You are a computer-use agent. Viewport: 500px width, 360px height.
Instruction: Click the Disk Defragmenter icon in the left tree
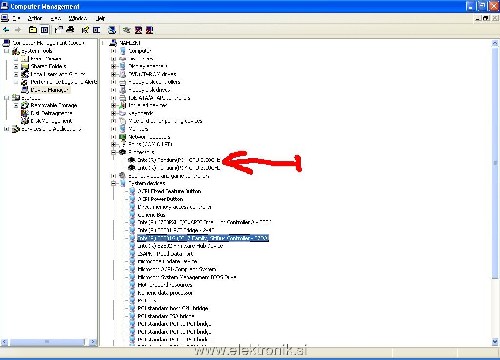click(x=25, y=113)
